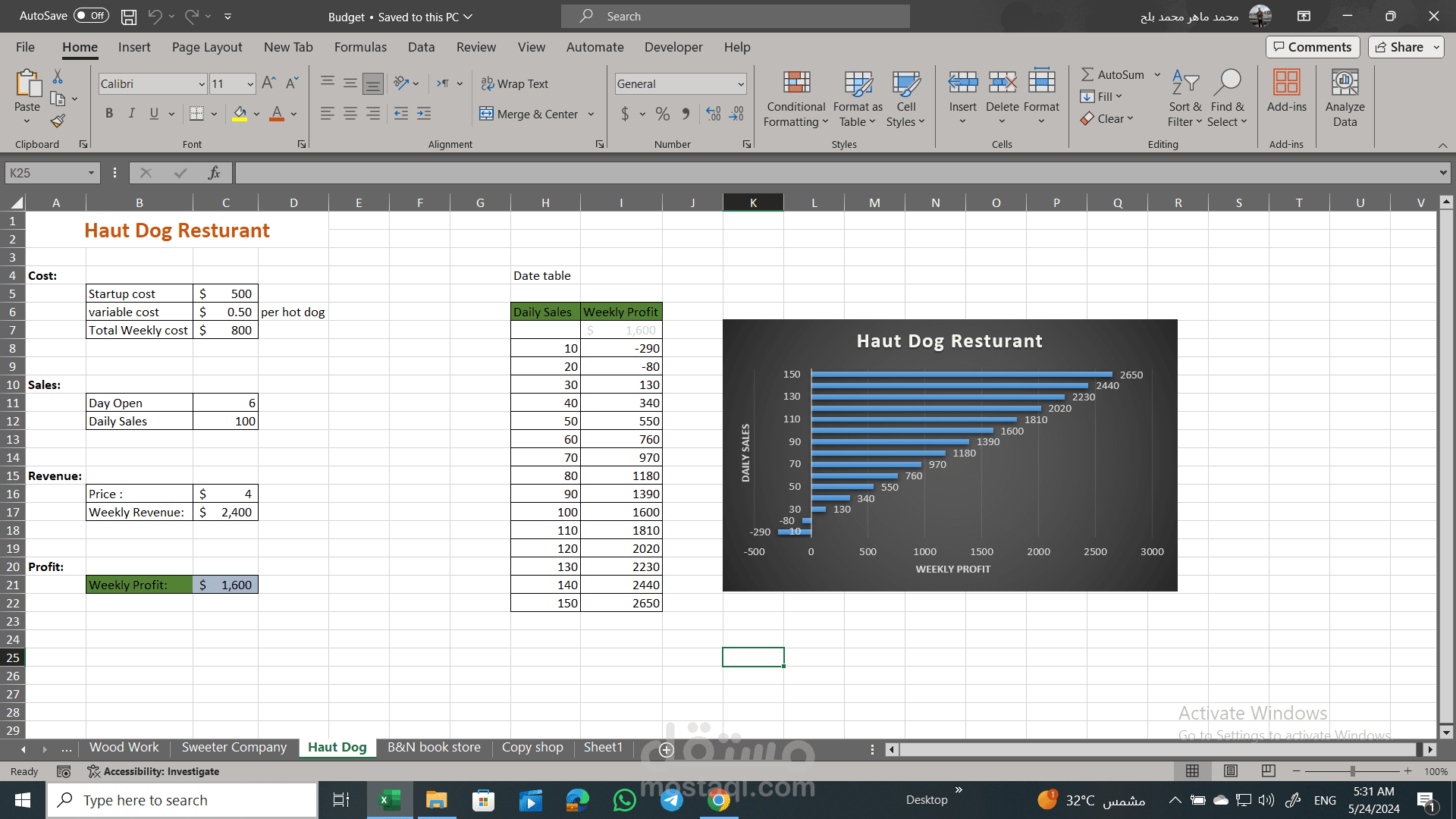Toggle the AutoSave switch

tap(91, 15)
